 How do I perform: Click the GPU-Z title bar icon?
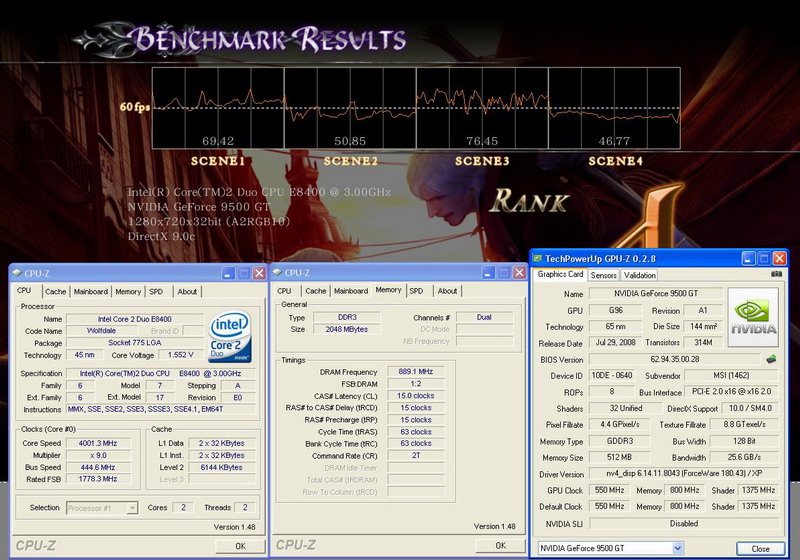538,259
